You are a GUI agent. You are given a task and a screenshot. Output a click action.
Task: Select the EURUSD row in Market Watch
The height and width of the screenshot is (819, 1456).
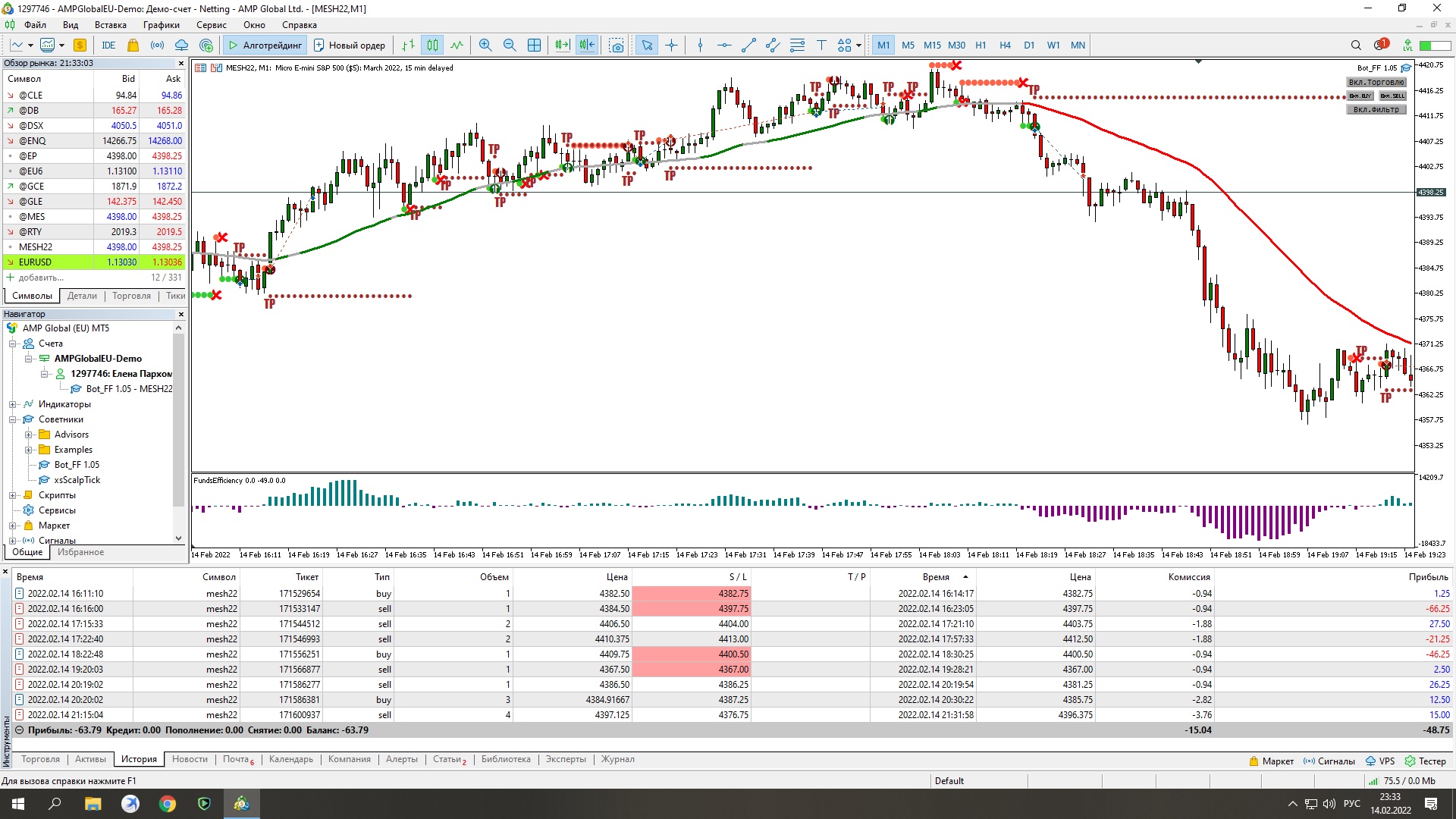coord(36,262)
